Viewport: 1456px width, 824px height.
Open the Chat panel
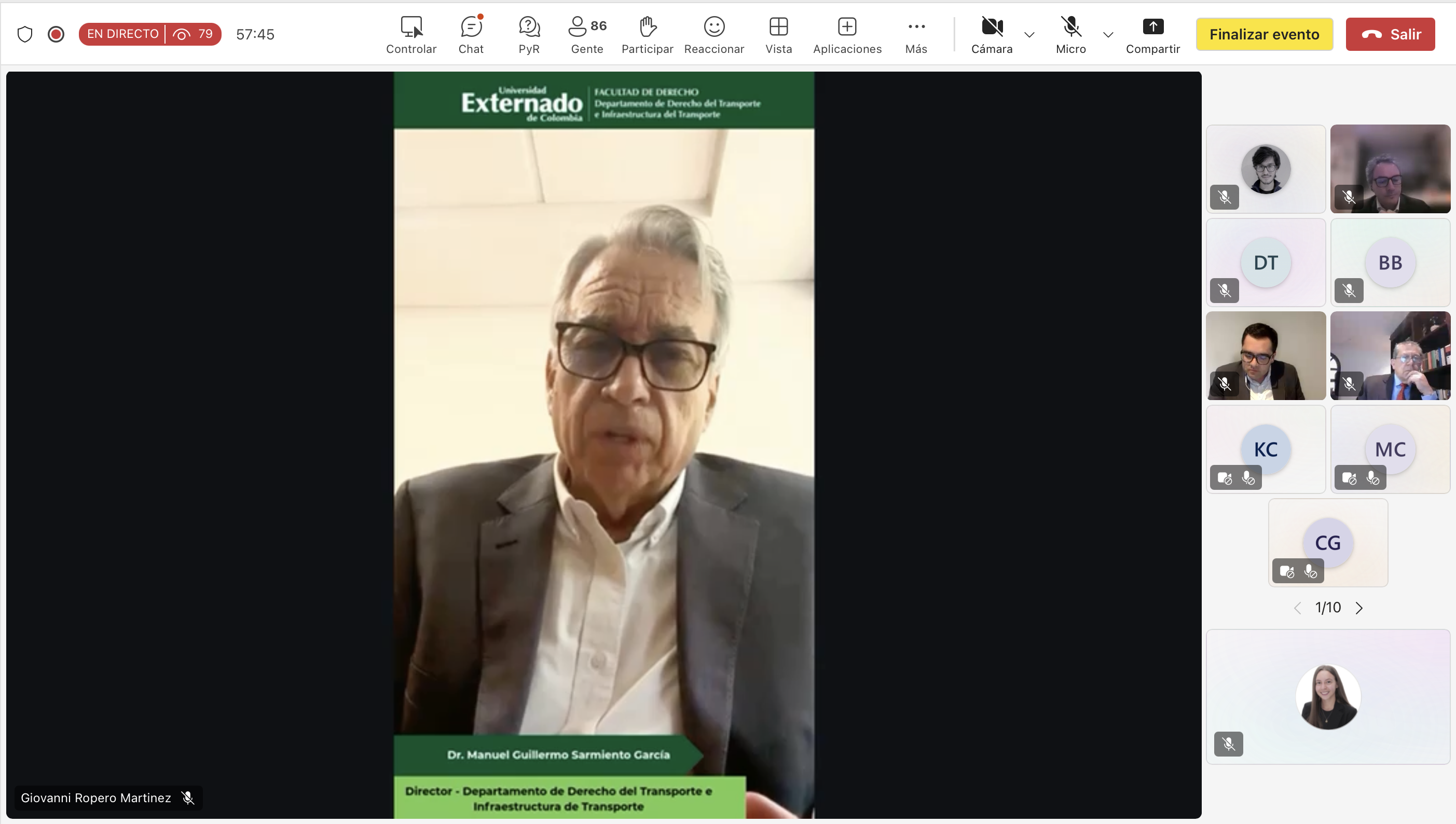pyautogui.click(x=470, y=34)
